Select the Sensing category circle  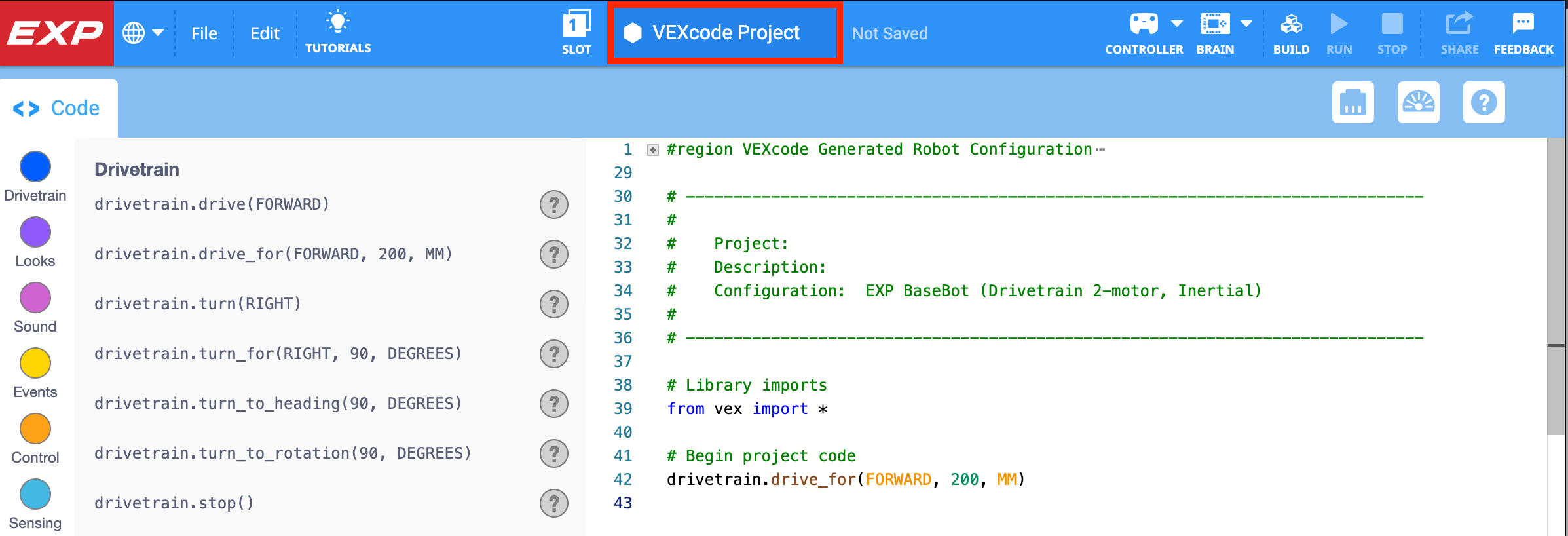tap(35, 494)
